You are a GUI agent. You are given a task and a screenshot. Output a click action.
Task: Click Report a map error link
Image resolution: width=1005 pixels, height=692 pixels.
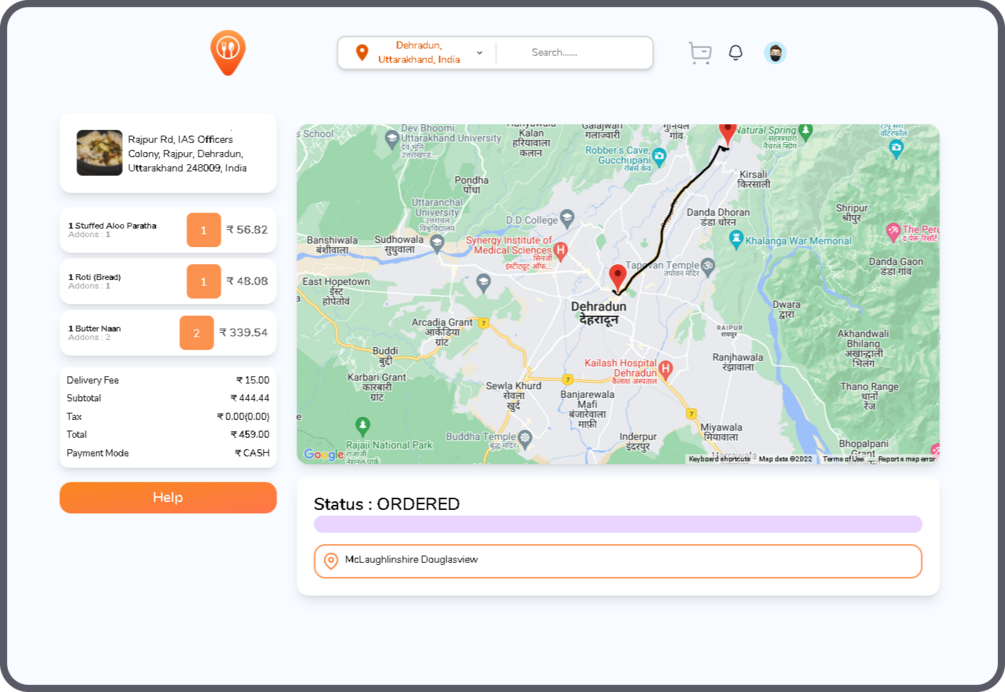click(906, 459)
